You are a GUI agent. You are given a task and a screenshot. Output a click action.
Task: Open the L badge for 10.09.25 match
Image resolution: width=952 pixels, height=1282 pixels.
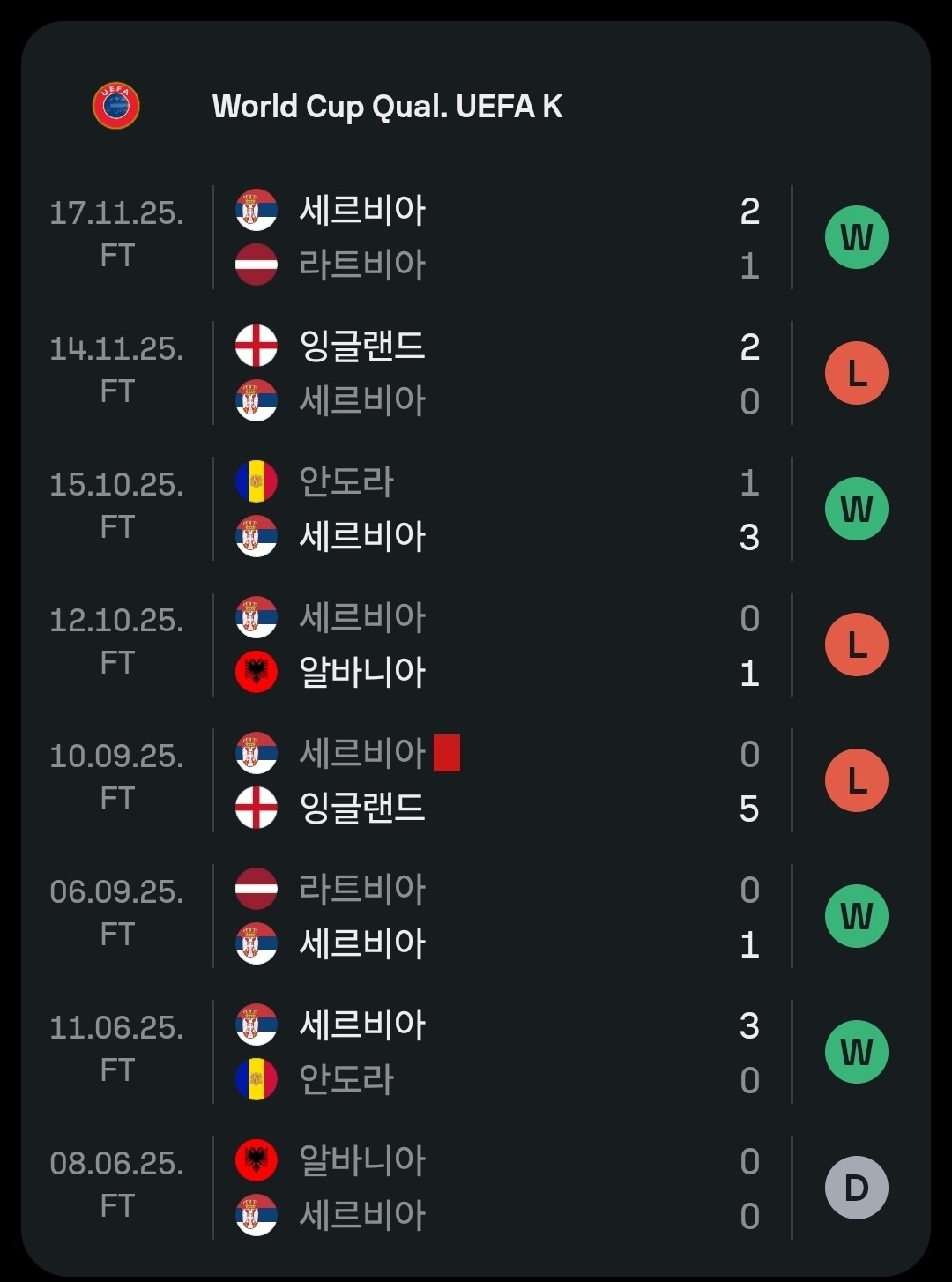857,780
